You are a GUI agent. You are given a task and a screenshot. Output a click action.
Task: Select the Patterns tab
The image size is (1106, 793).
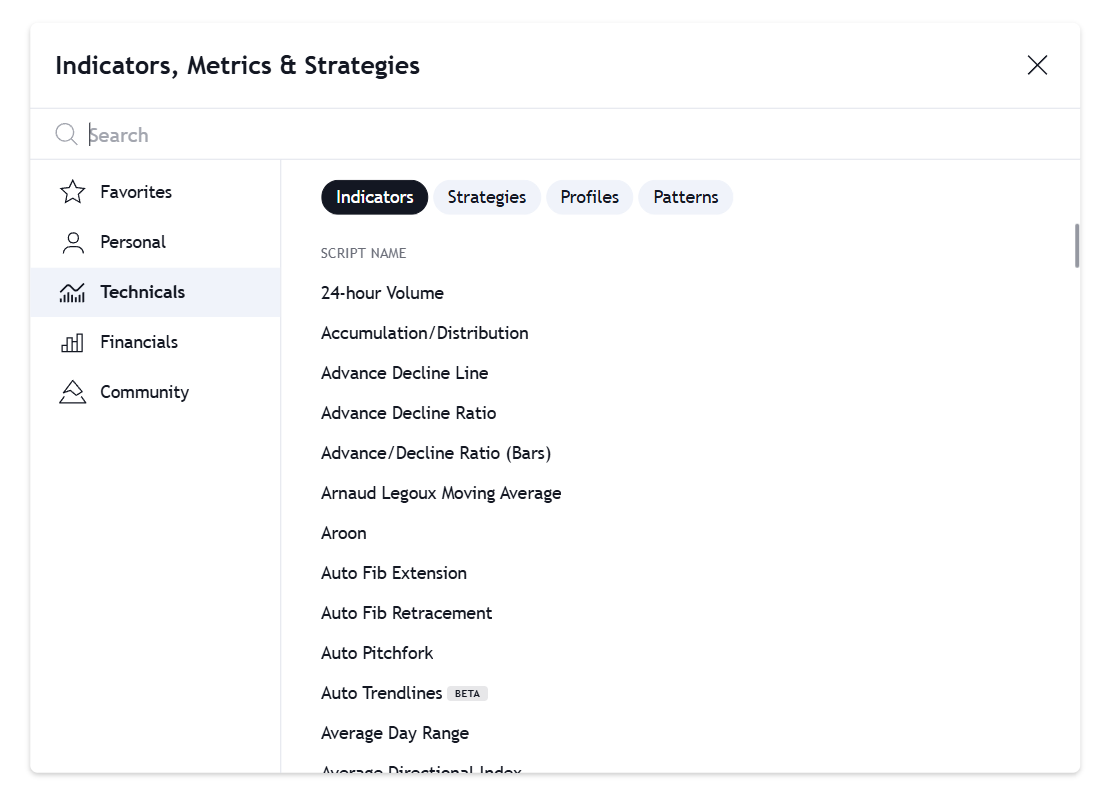[x=685, y=197]
